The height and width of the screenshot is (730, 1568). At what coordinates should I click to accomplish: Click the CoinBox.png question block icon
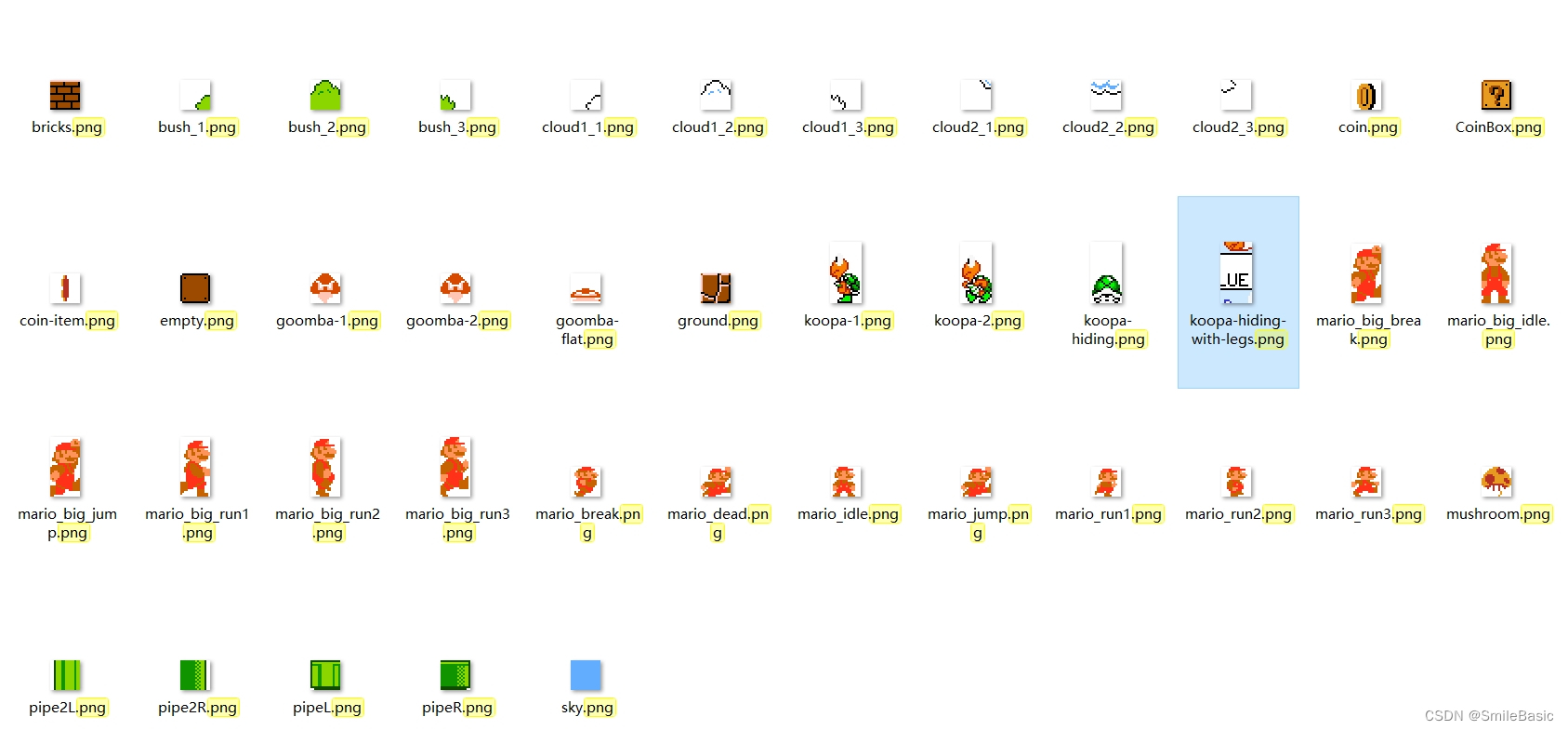pyautogui.click(x=1496, y=95)
